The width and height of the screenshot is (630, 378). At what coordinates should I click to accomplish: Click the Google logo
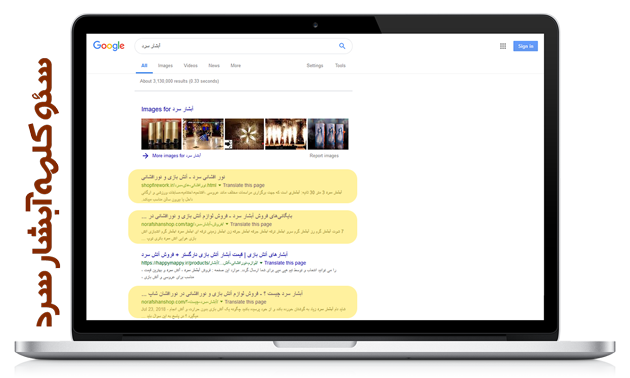click(108, 46)
